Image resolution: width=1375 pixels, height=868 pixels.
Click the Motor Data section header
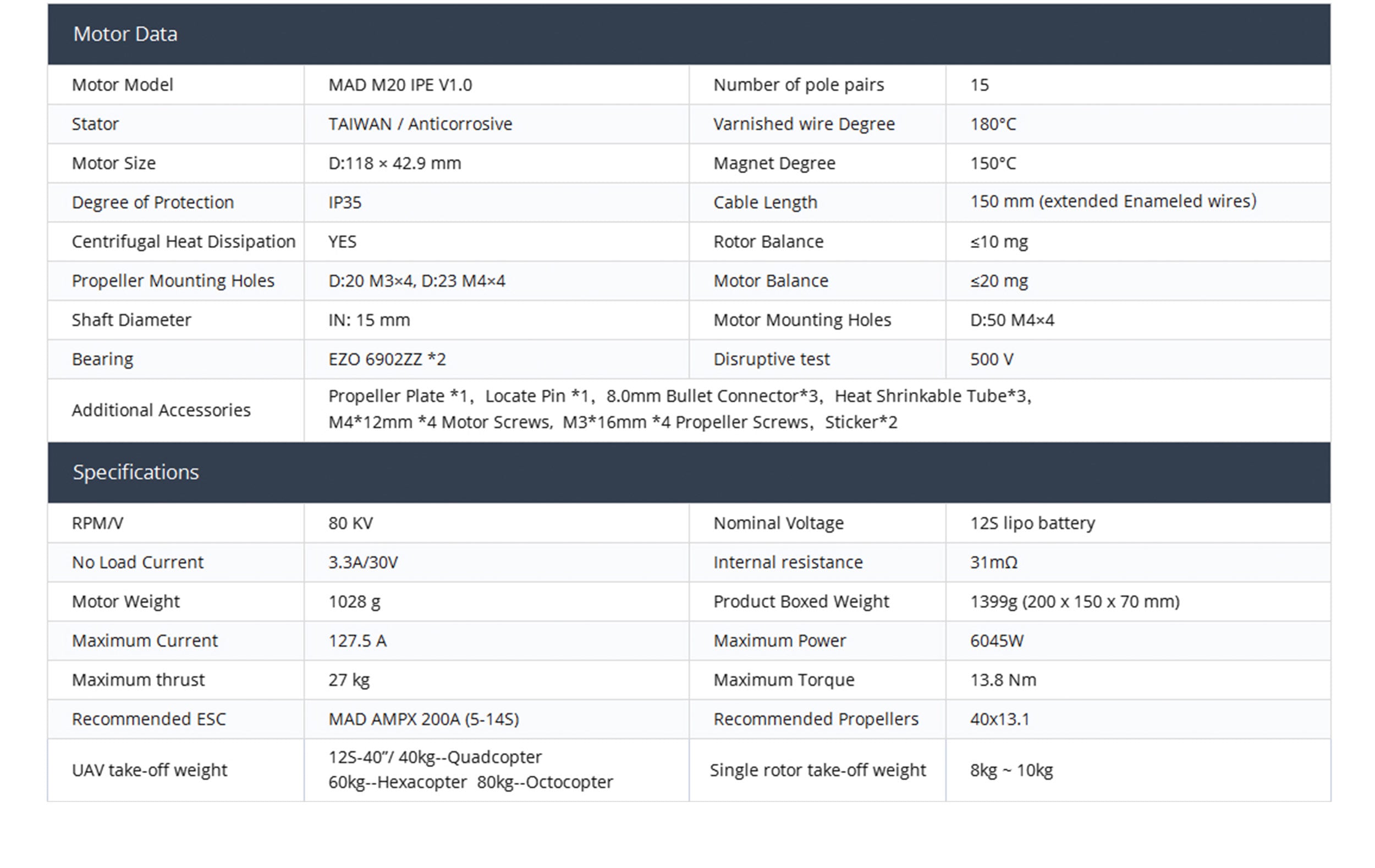pyautogui.click(x=125, y=34)
